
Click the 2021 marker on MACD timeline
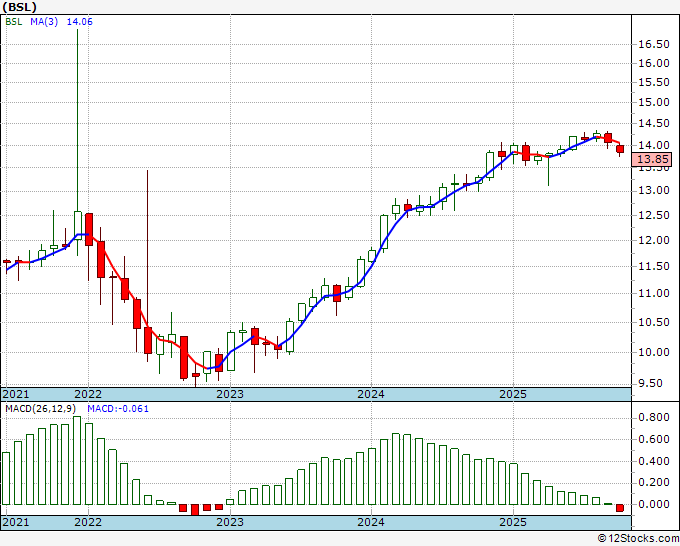(x=16, y=522)
